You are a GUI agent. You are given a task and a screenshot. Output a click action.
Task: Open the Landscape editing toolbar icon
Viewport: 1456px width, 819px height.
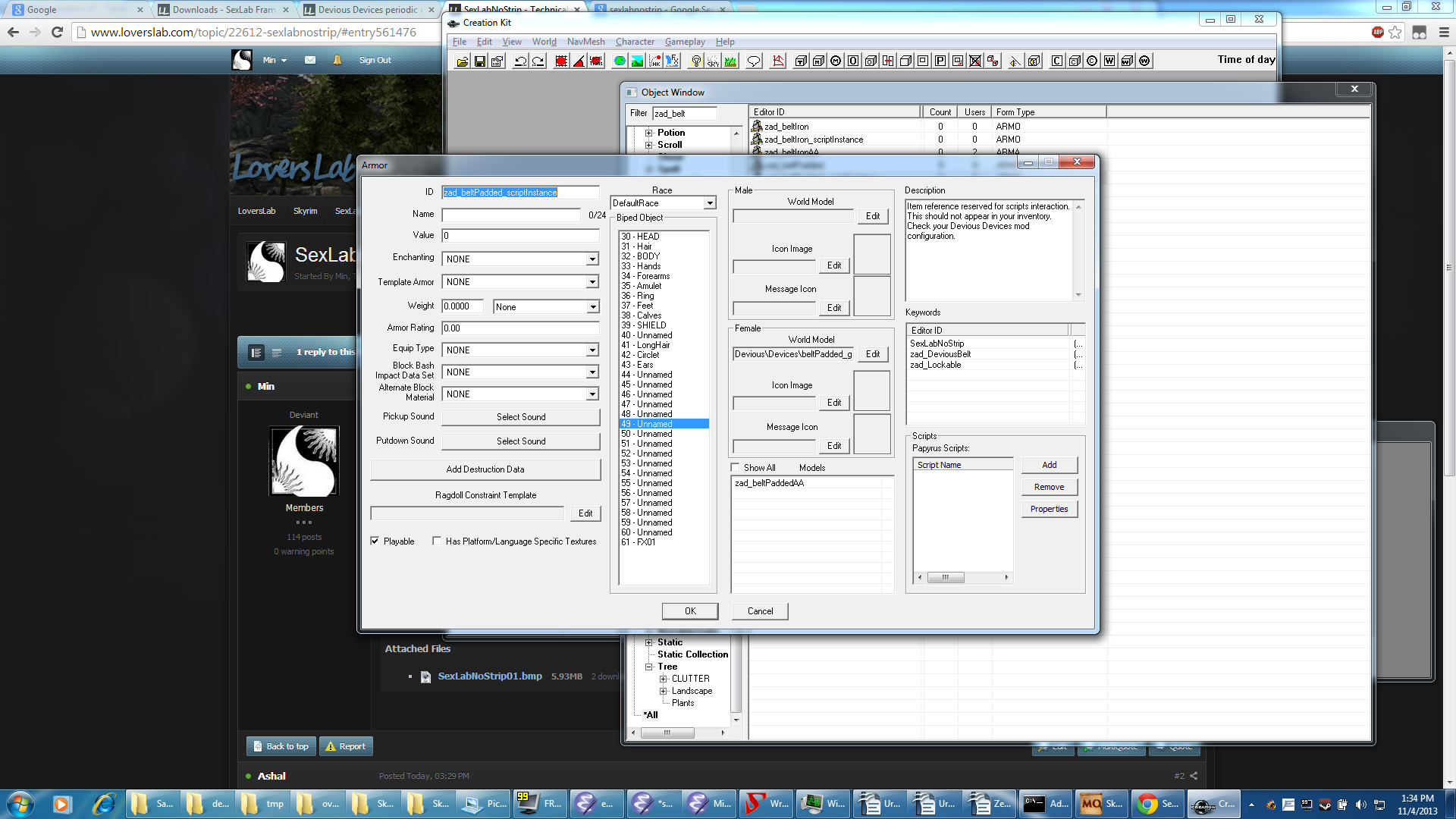pyautogui.click(x=637, y=61)
